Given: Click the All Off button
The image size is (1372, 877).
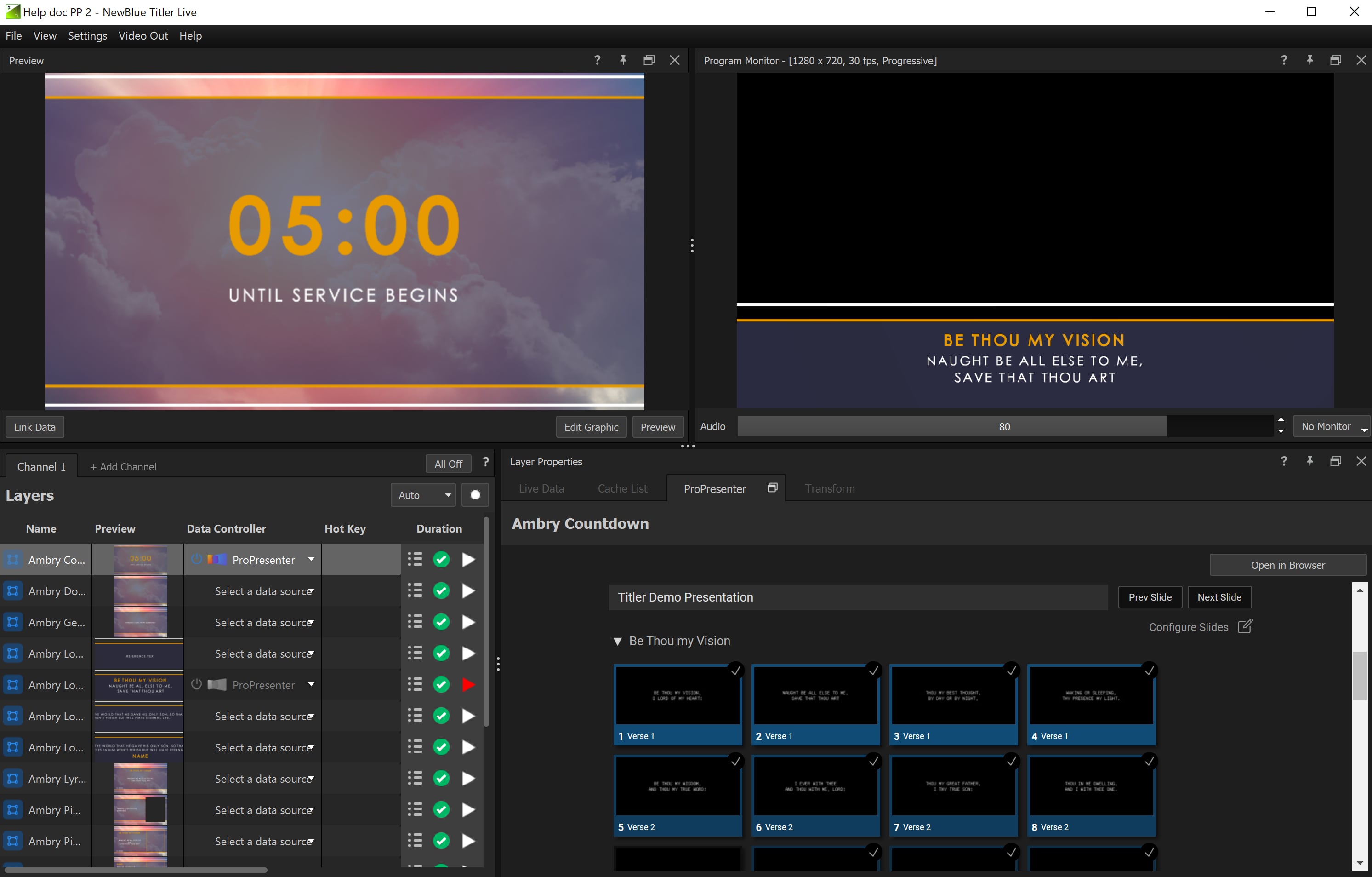Looking at the screenshot, I should point(449,464).
